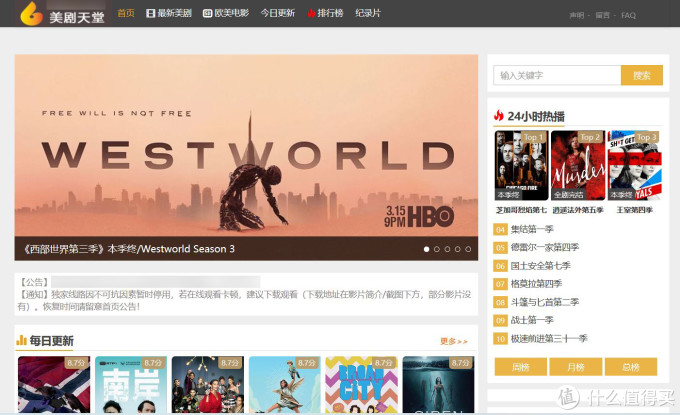Open ranked item 斗篷与匕首第二季
This screenshot has width=680, height=415.
coord(545,302)
